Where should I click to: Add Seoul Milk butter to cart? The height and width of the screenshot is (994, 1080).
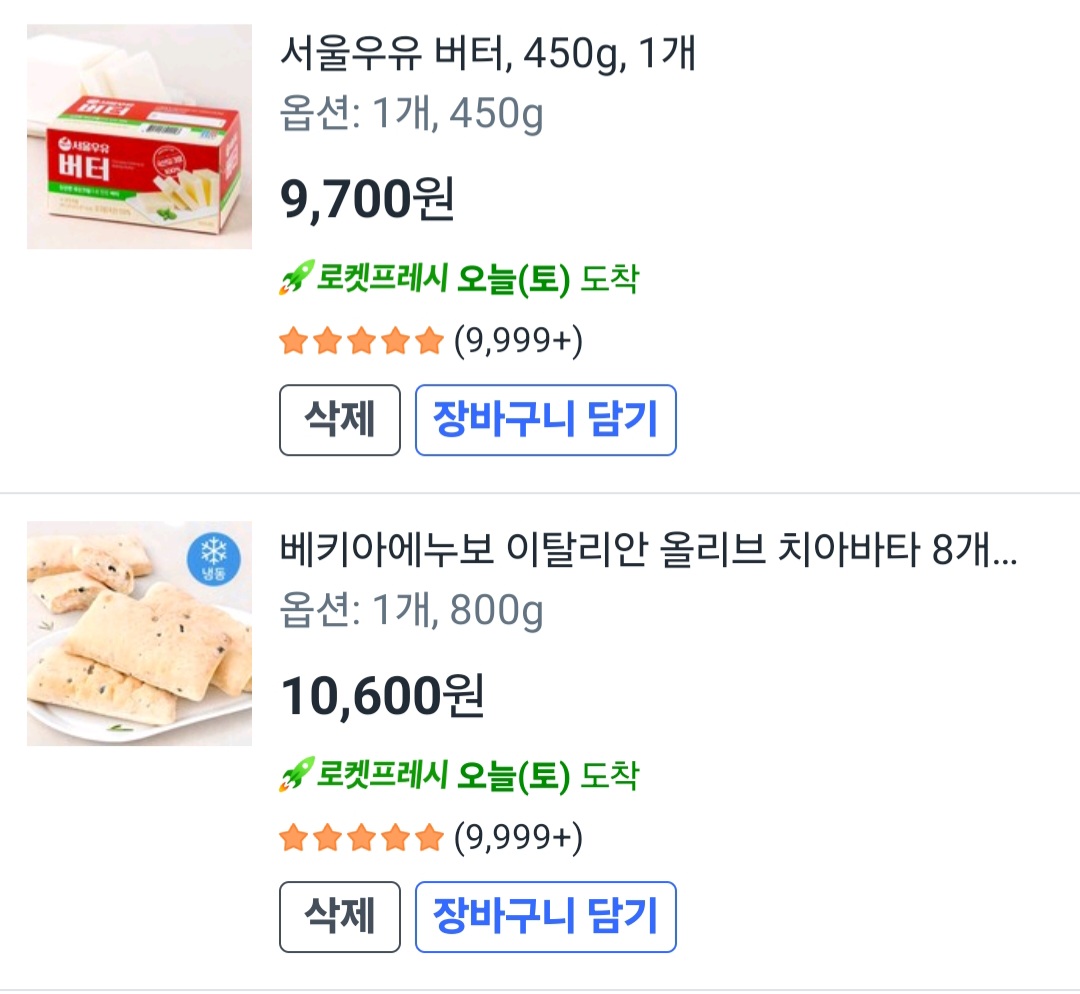click(x=545, y=420)
